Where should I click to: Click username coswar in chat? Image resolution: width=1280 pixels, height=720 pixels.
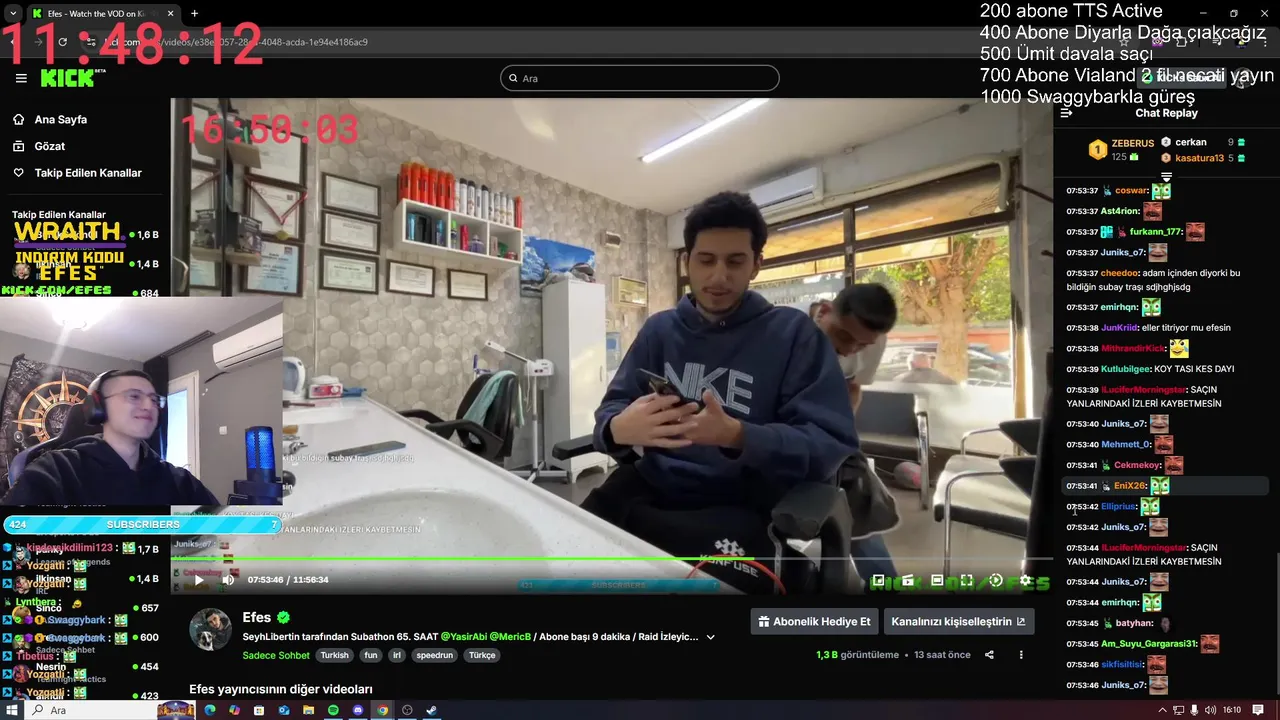click(1132, 191)
